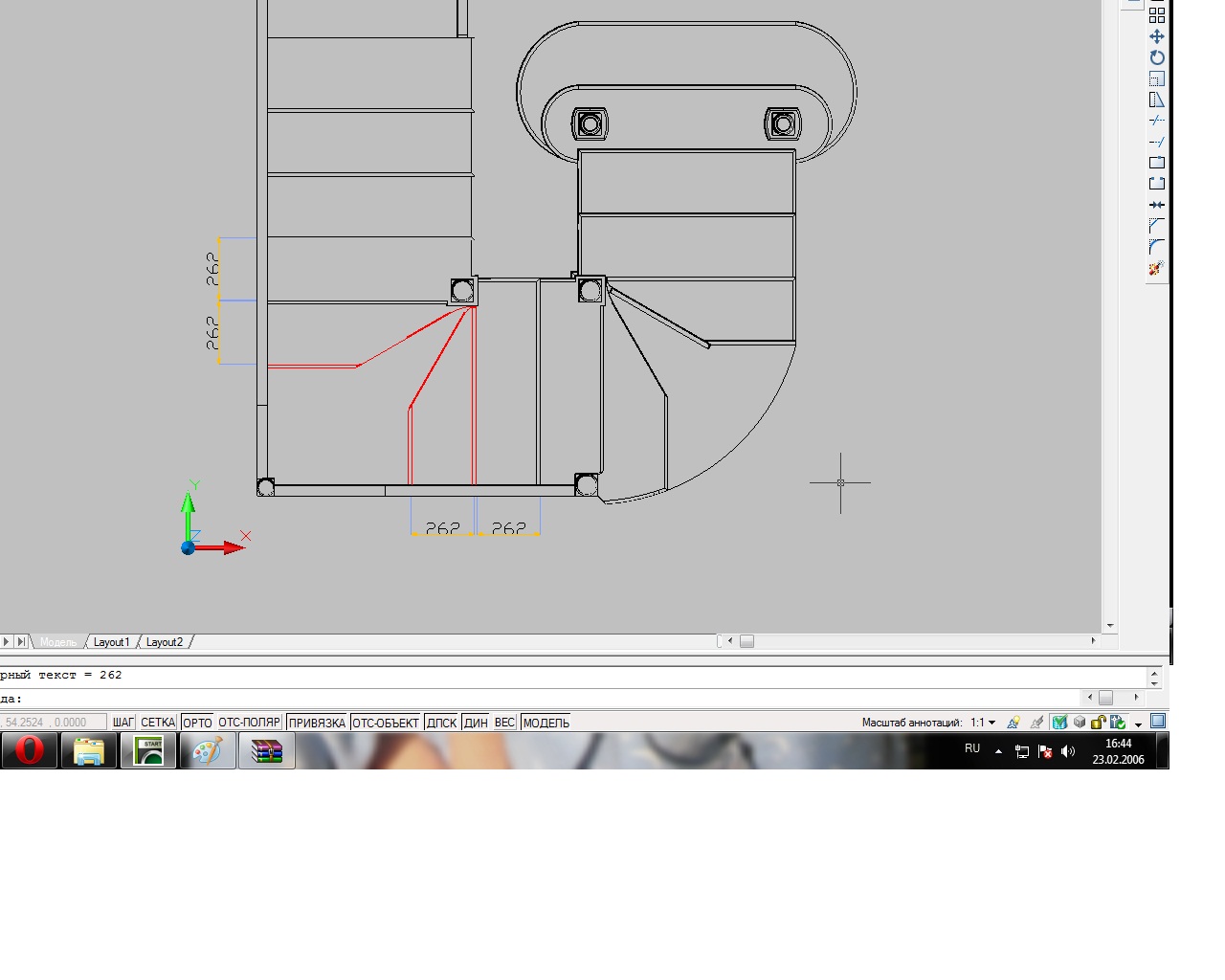Select the Scale tool icon
Viewport: 1225px width, 980px height.
tap(1157, 78)
